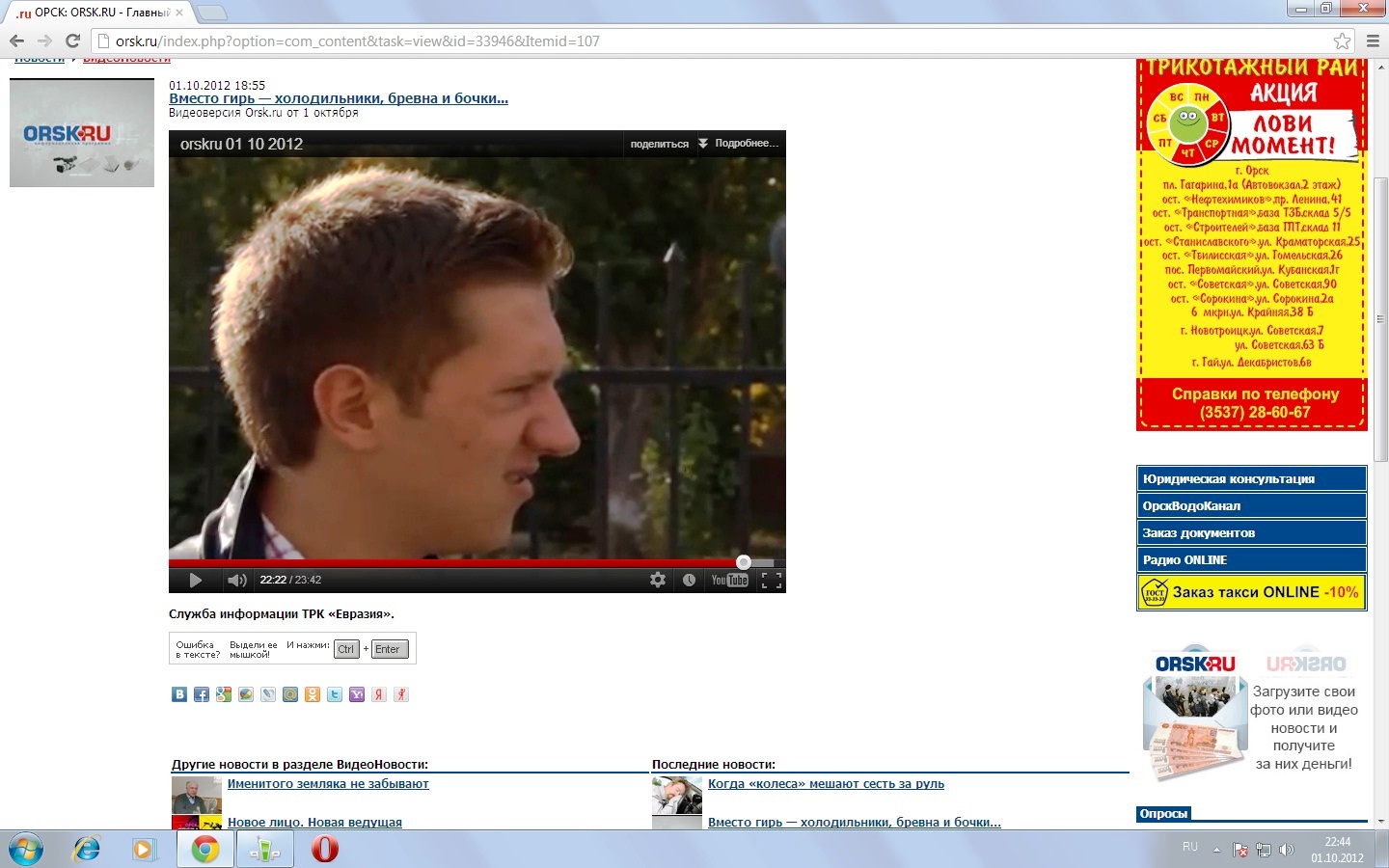This screenshot has height=868, width=1389.
Task: Reload the orsk.ru page
Action: click(72, 41)
